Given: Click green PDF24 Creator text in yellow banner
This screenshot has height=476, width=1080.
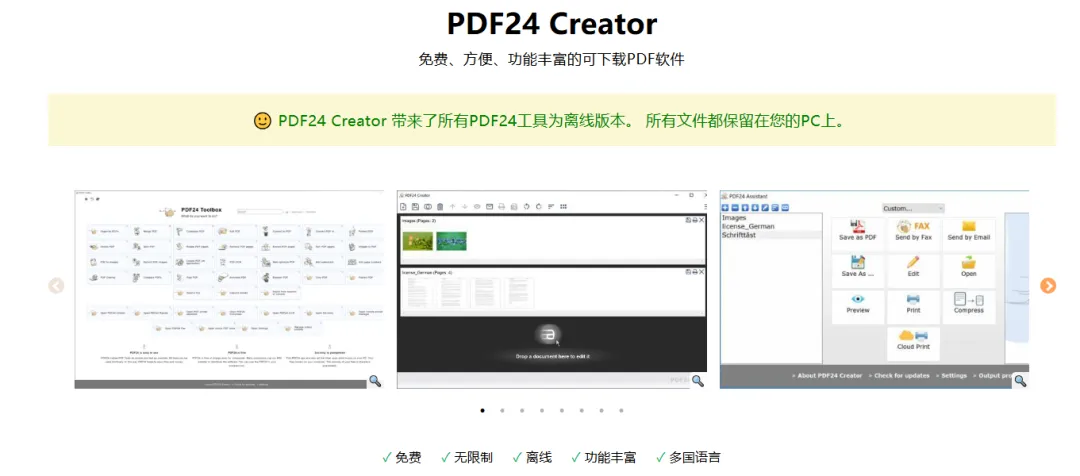Looking at the screenshot, I should tap(332, 121).
